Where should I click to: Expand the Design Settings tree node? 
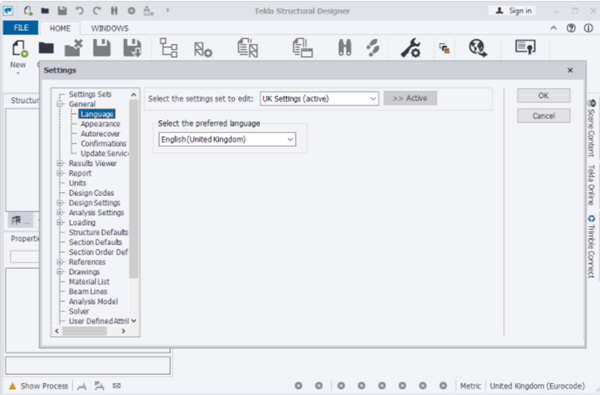click(60, 203)
